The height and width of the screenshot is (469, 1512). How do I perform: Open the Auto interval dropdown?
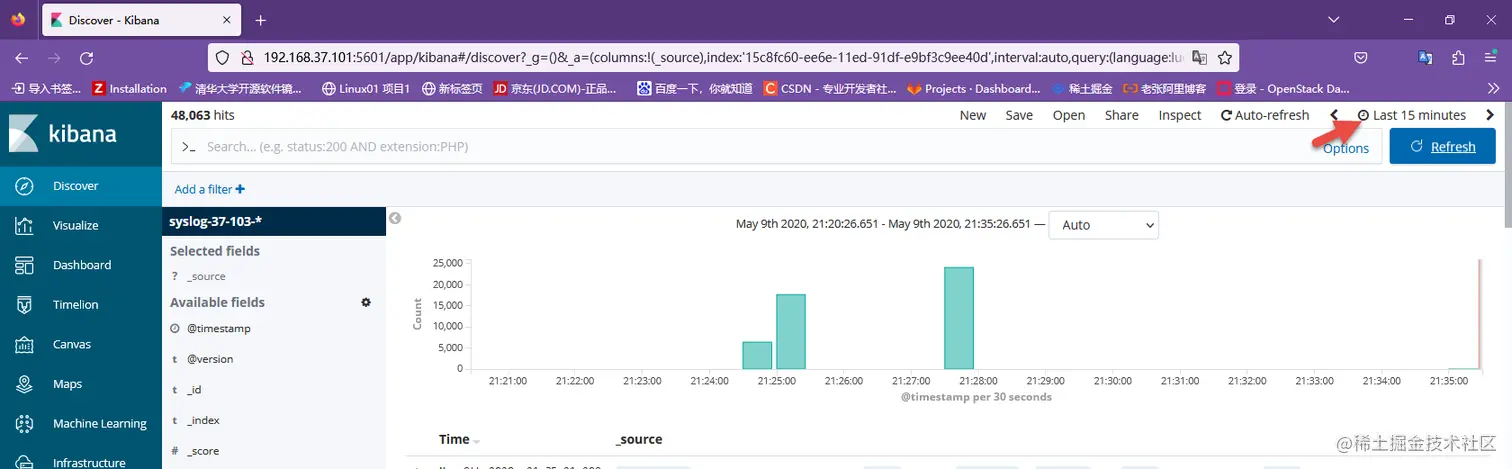click(x=1103, y=225)
